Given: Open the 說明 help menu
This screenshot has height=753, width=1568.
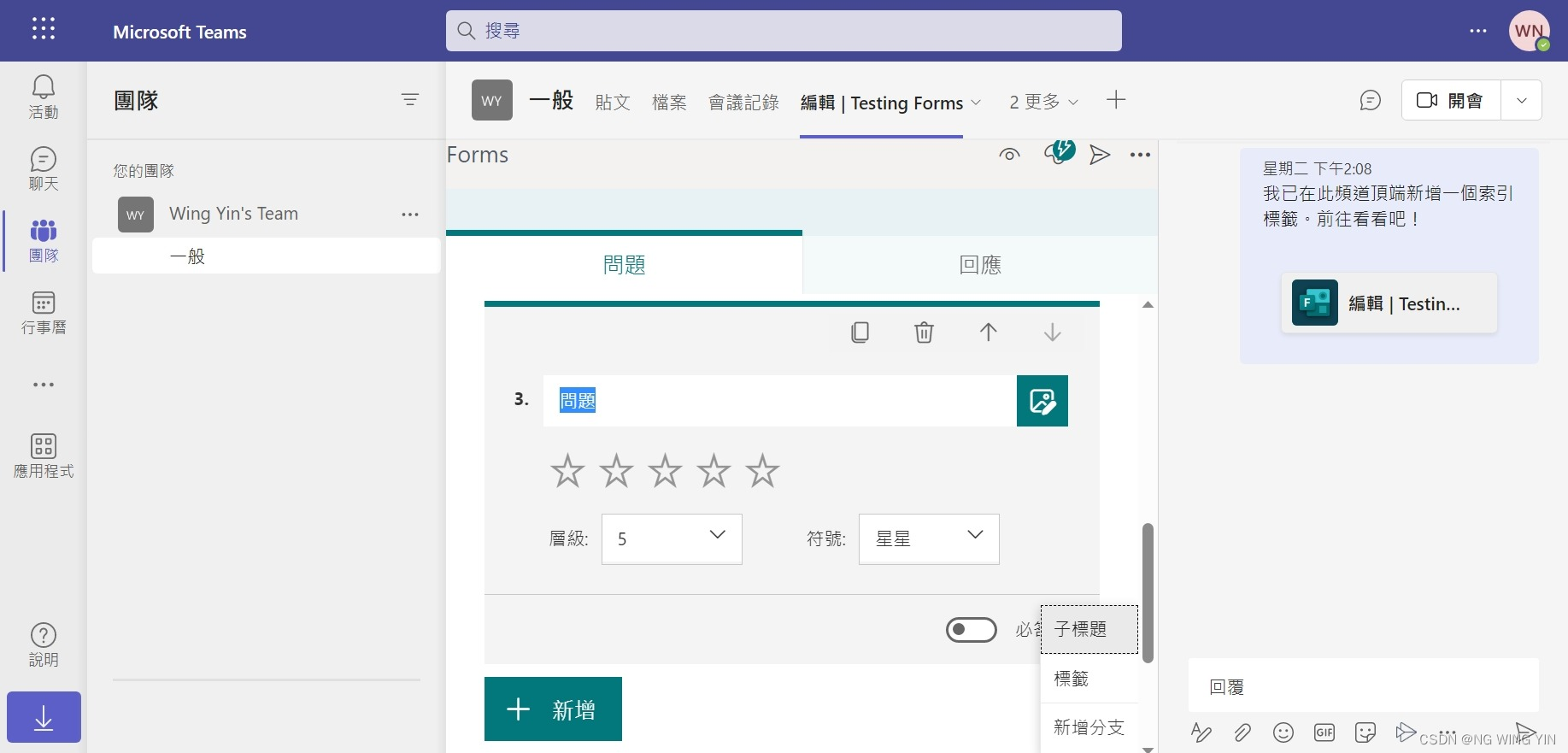Looking at the screenshot, I should click(x=44, y=645).
